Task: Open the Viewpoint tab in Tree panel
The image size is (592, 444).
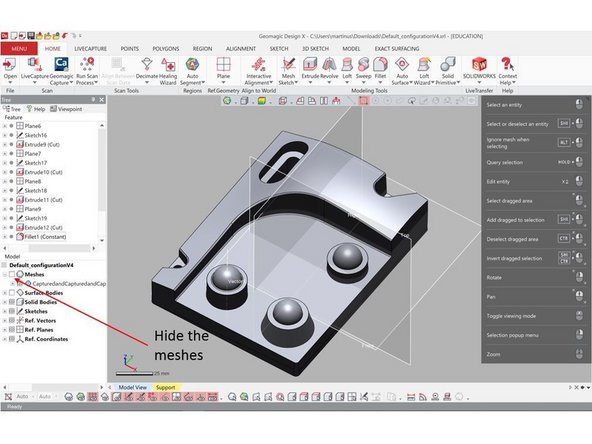Action: pyautogui.click(x=66, y=109)
